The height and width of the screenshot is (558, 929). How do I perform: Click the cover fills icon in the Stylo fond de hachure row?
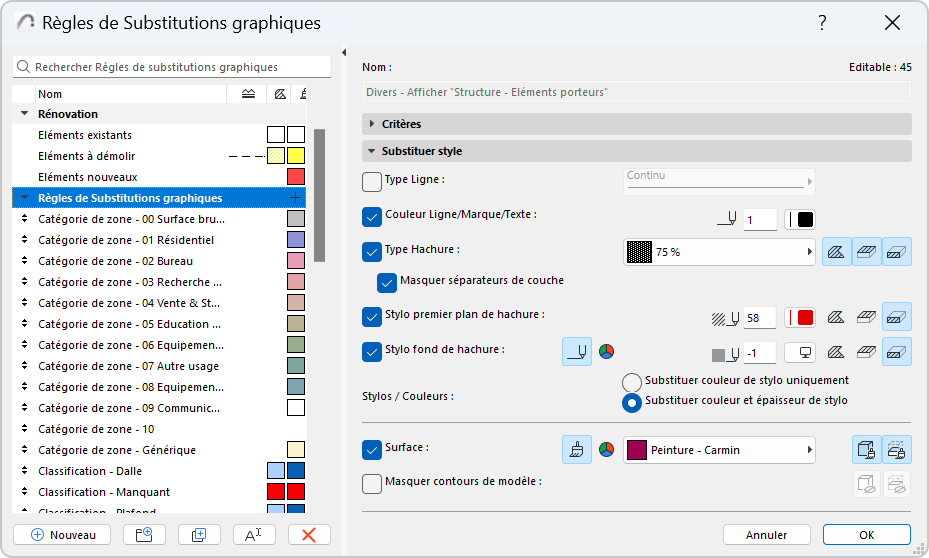pos(866,353)
